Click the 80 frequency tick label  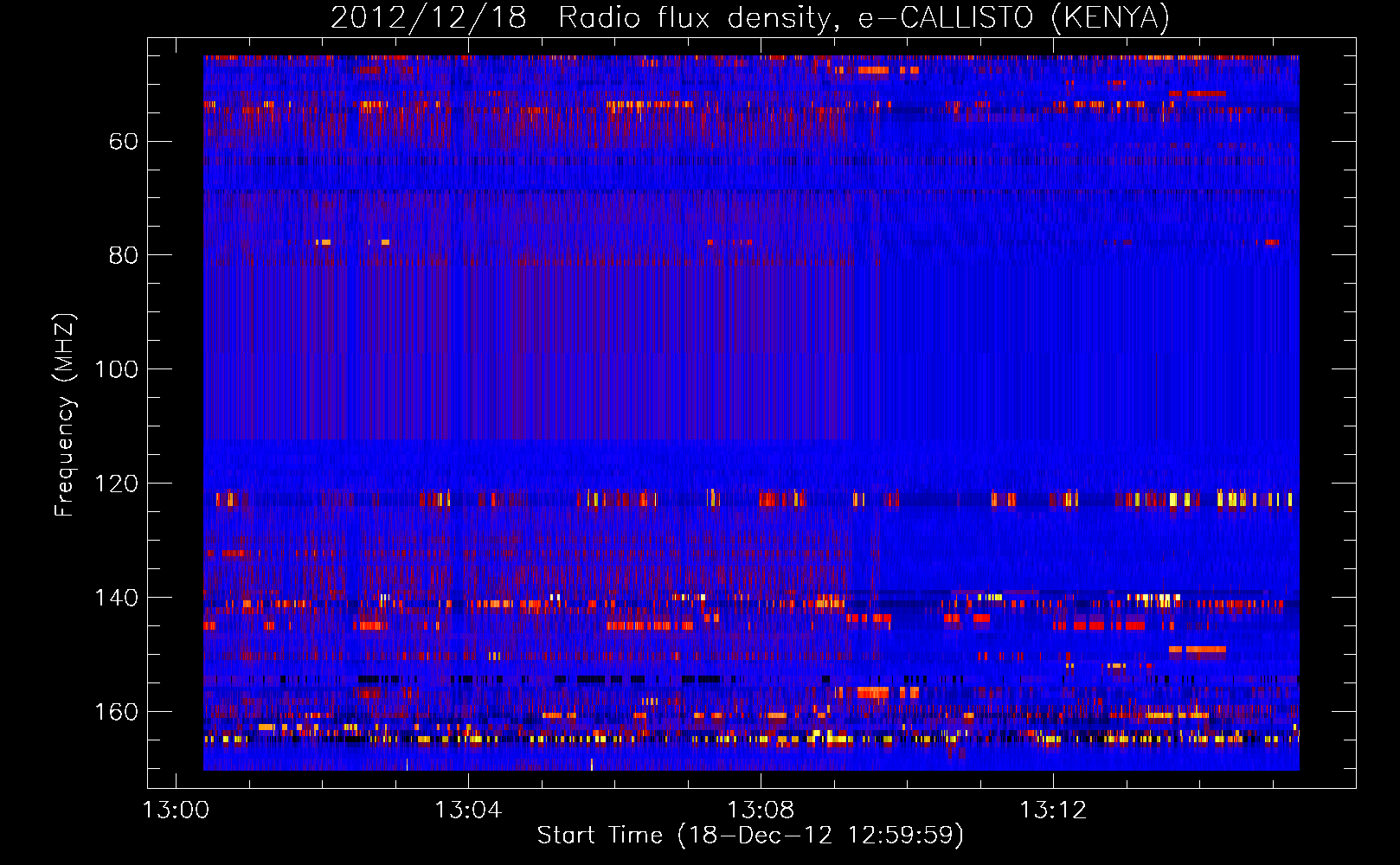click(123, 255)
